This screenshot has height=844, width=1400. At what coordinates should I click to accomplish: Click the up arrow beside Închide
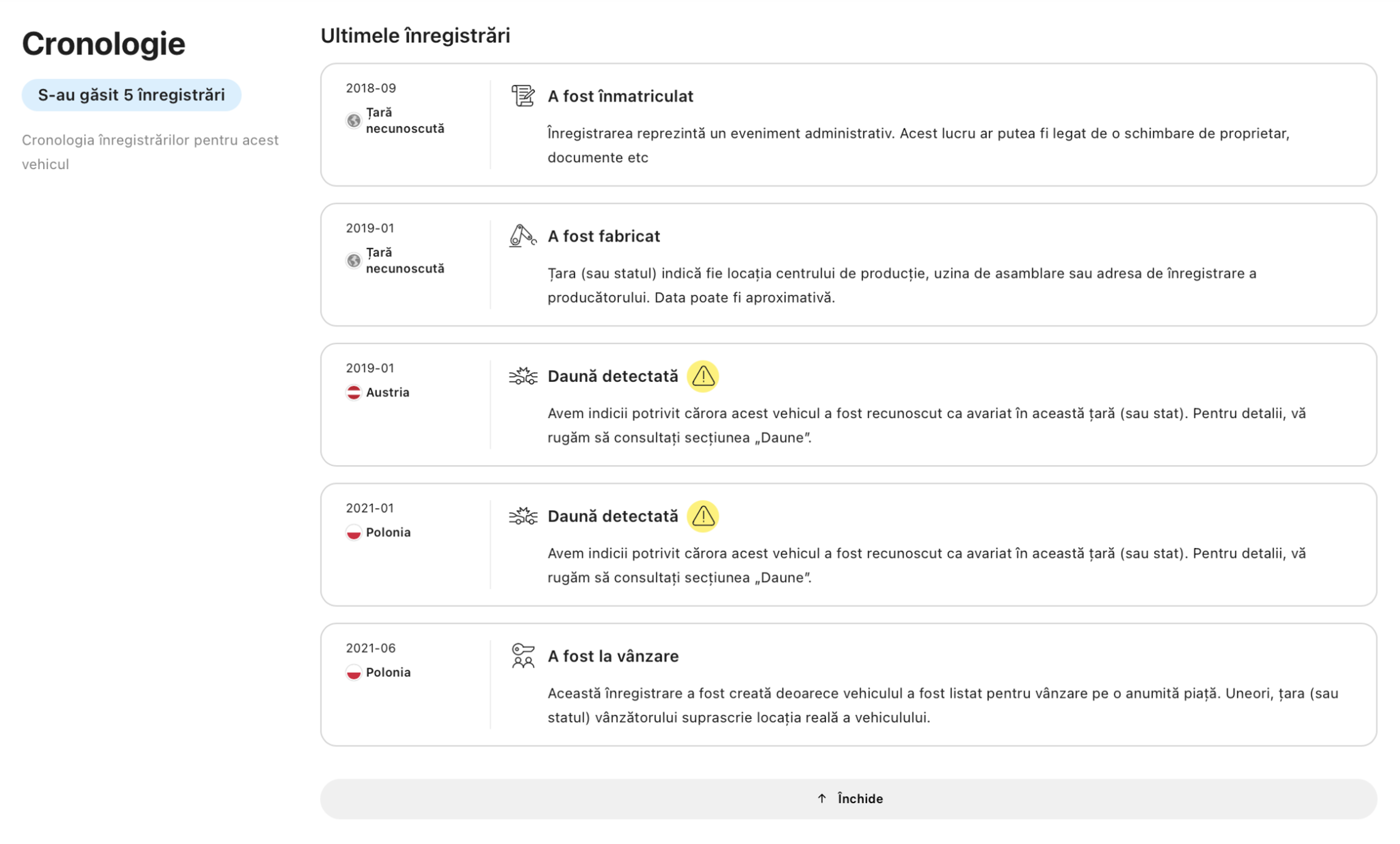coord(822,798)
